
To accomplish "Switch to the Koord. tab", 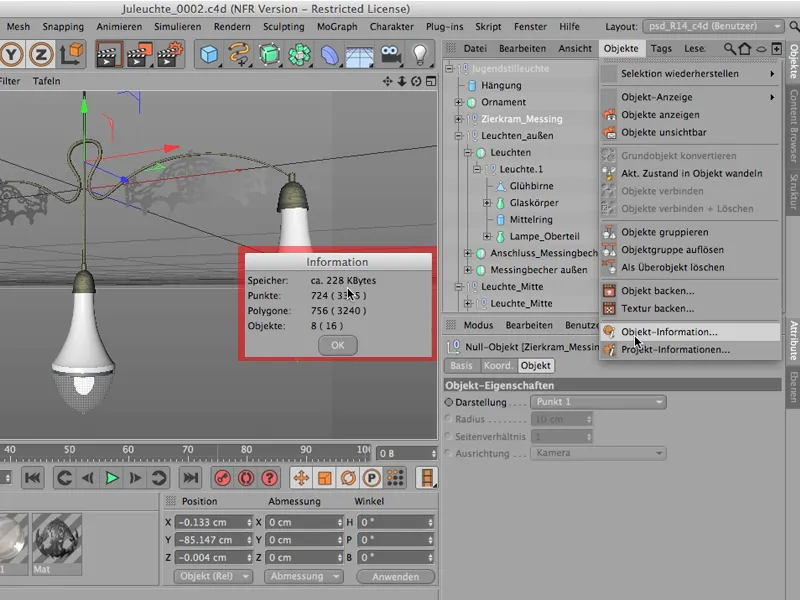I will (x=497, y=366).
